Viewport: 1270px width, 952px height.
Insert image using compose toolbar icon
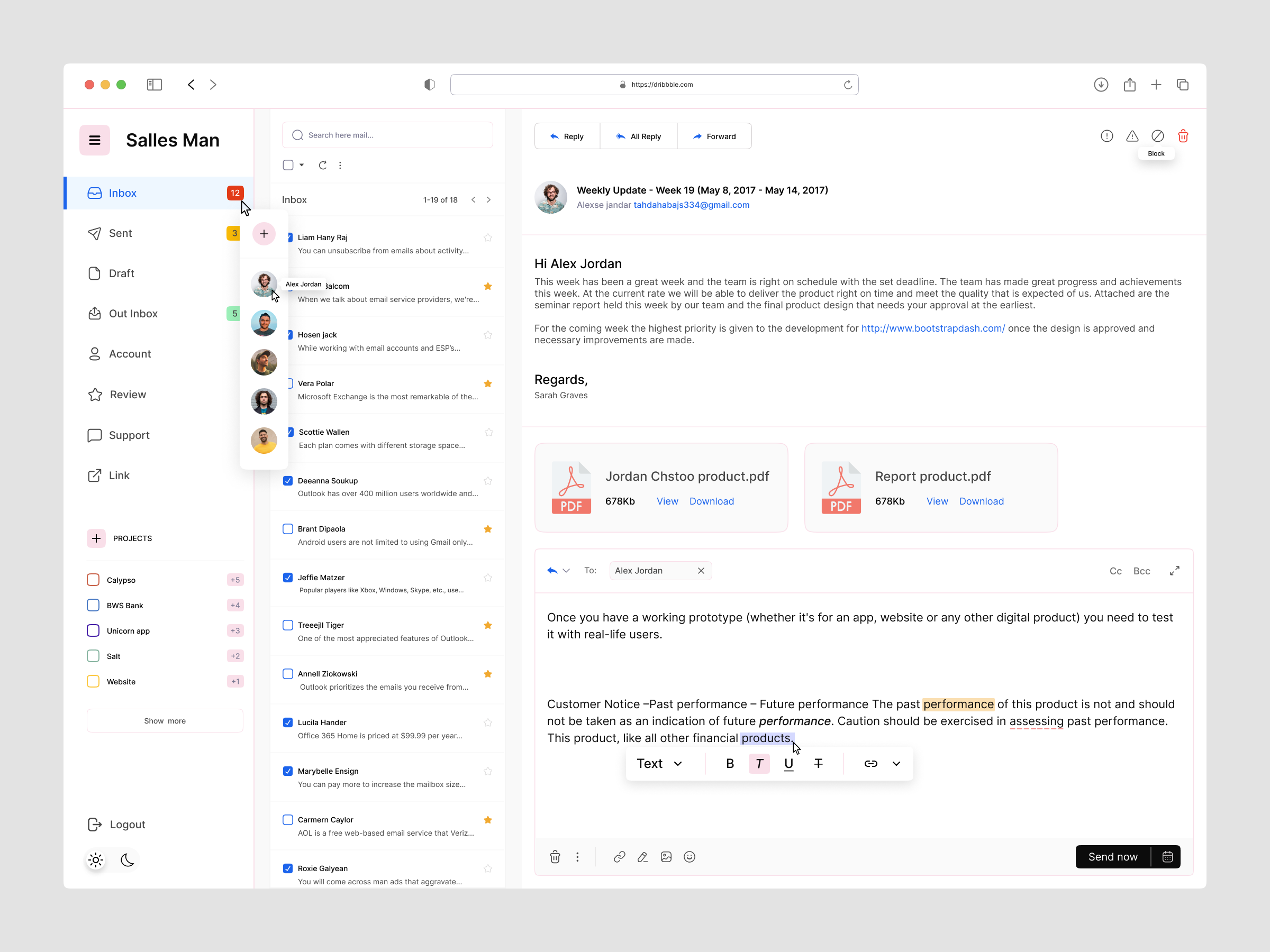pos(666,857)
